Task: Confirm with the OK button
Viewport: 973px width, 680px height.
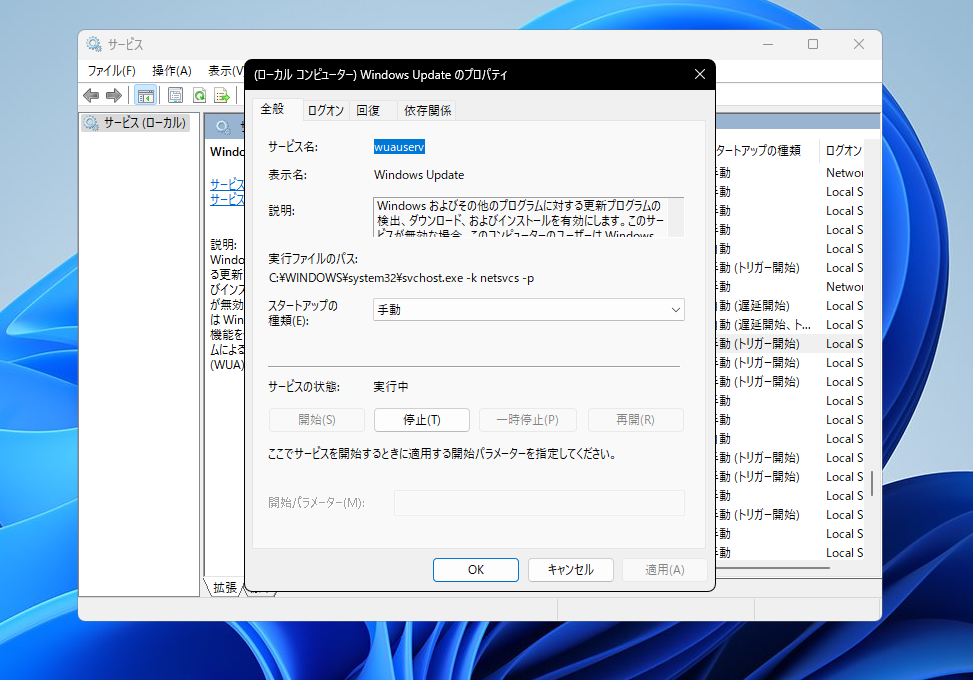Action: coord(476,570)
